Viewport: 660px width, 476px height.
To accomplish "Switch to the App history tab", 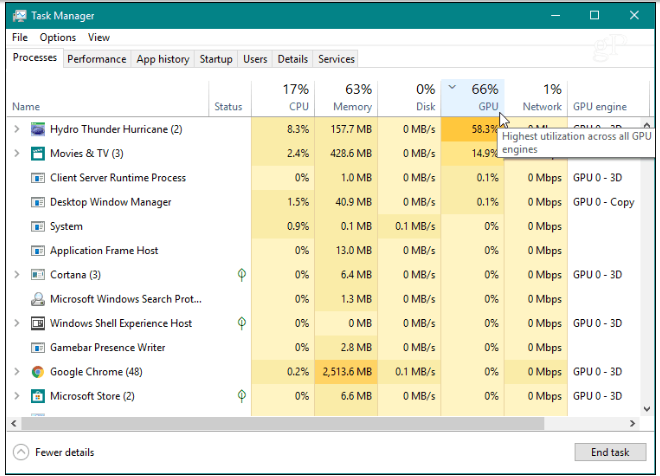I will click(x=163, y=59).
